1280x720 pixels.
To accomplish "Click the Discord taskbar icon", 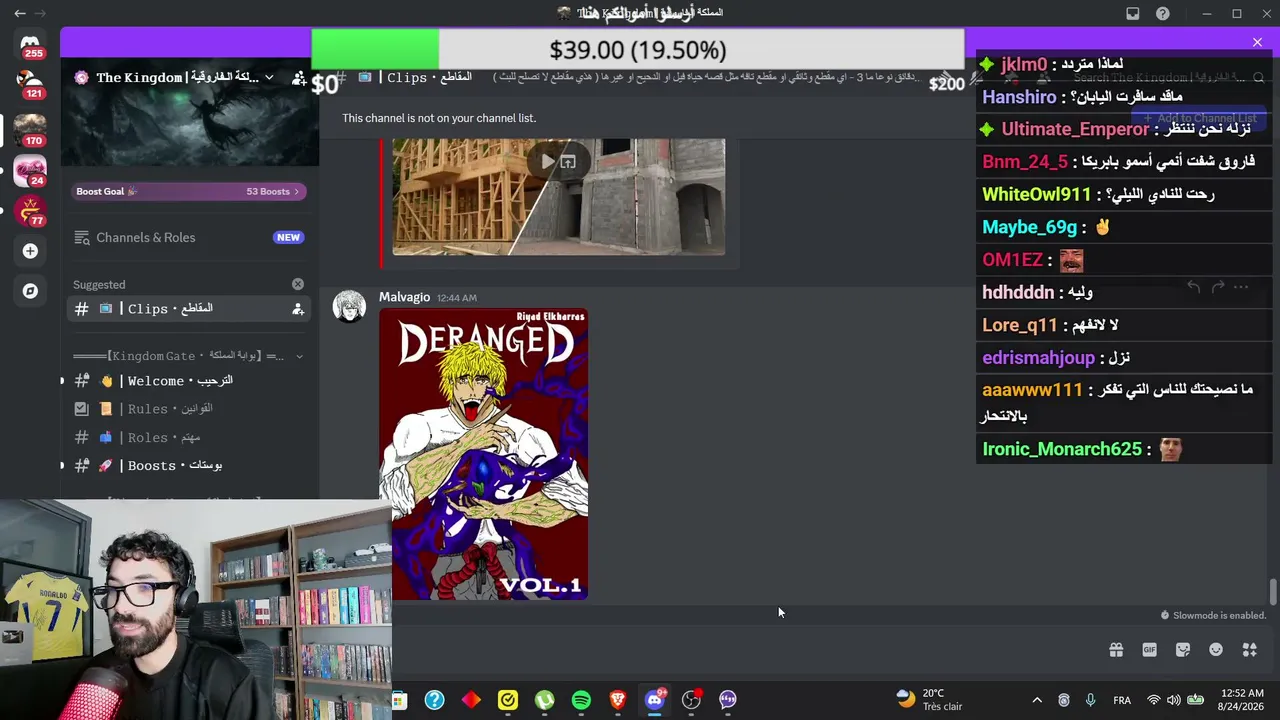I will point(655,700).
